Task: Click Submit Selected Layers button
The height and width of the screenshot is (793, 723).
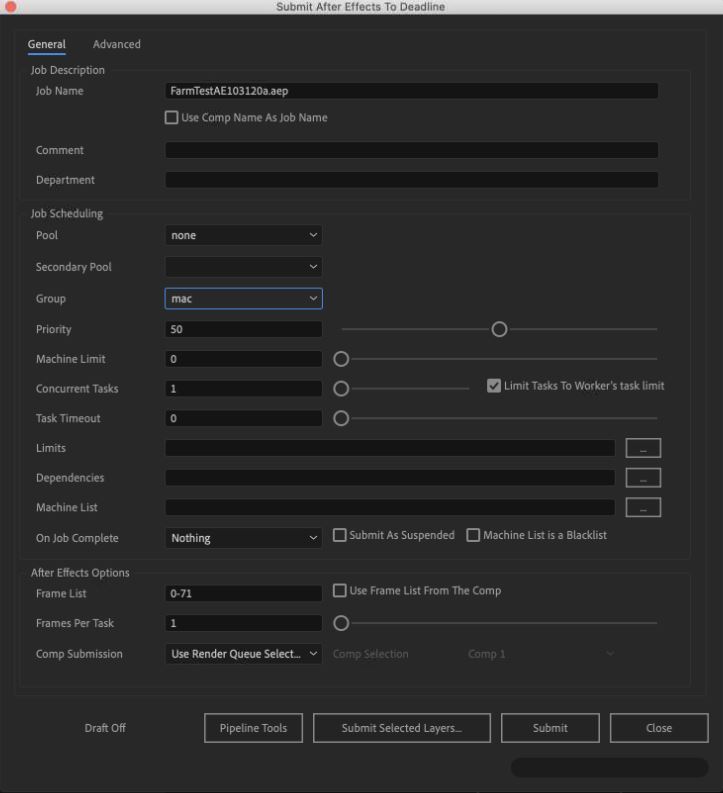Action: (x=402, y=728)
